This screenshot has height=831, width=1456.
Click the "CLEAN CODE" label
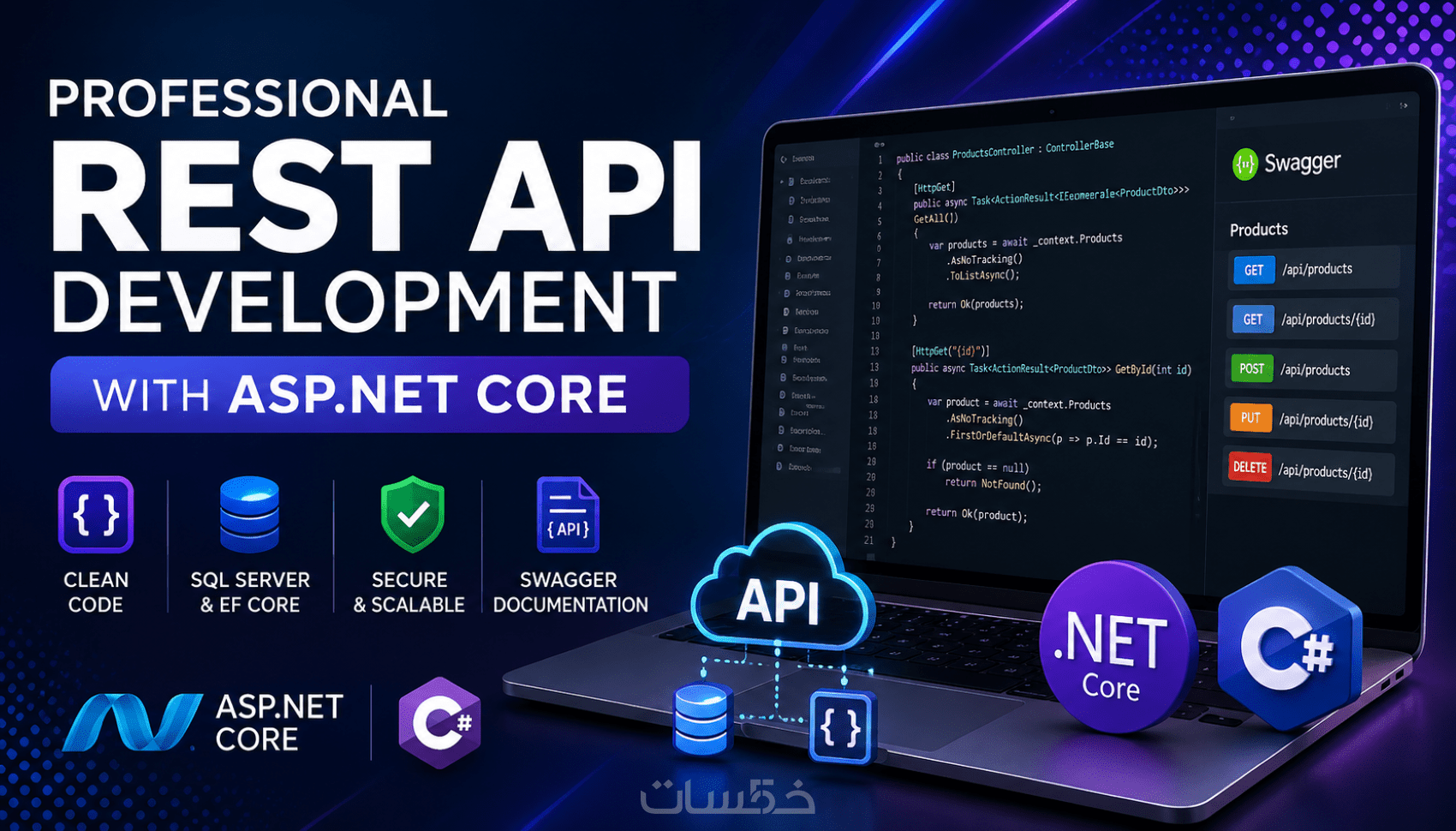point(96,592)
